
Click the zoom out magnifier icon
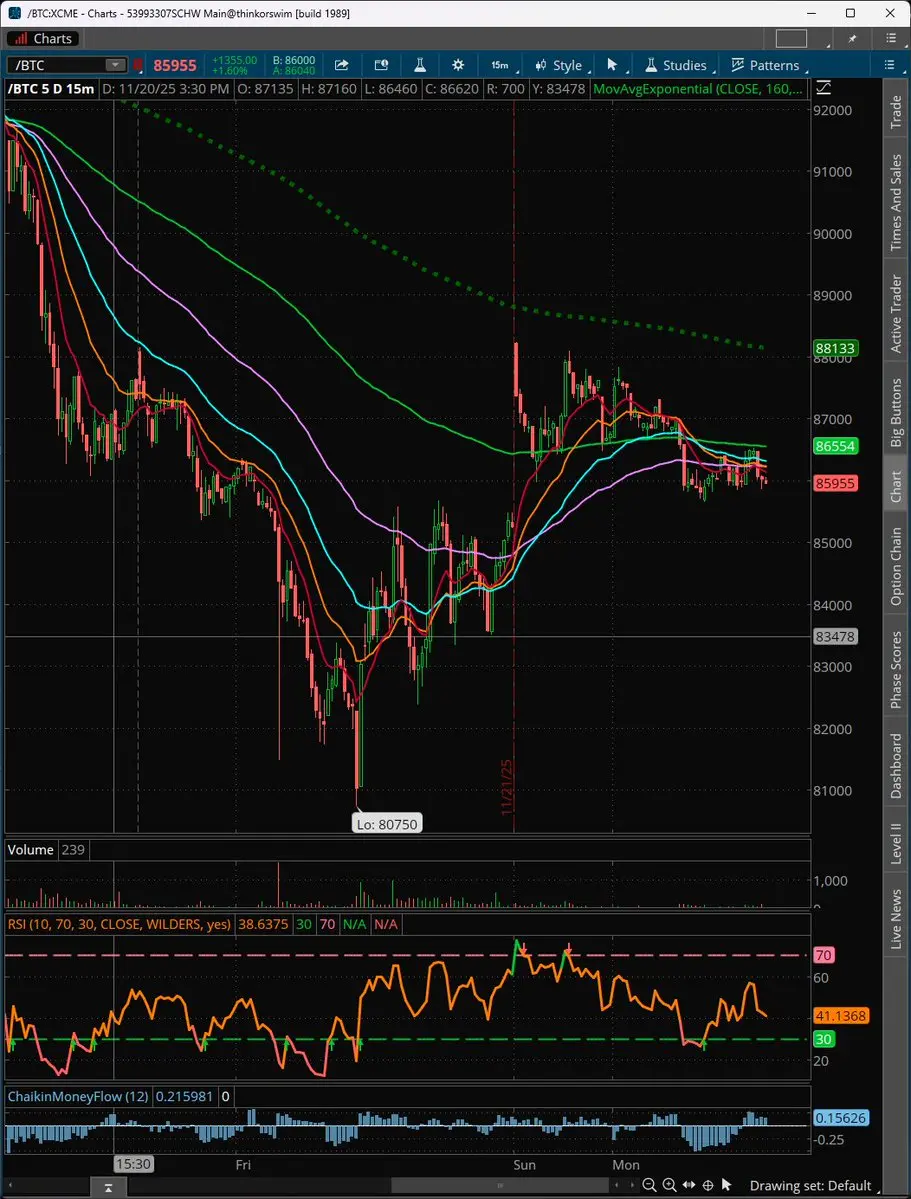649,1185
